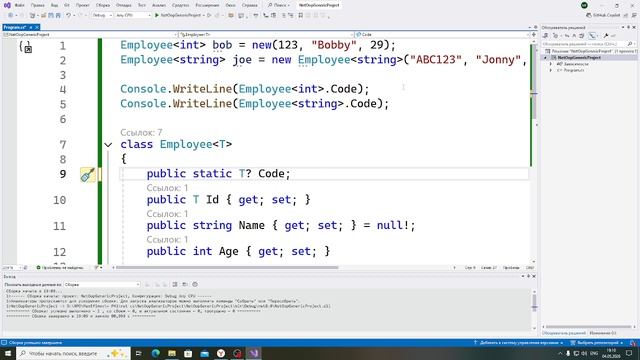Open the Any CPU platform dropdown

tap(133, 15)
